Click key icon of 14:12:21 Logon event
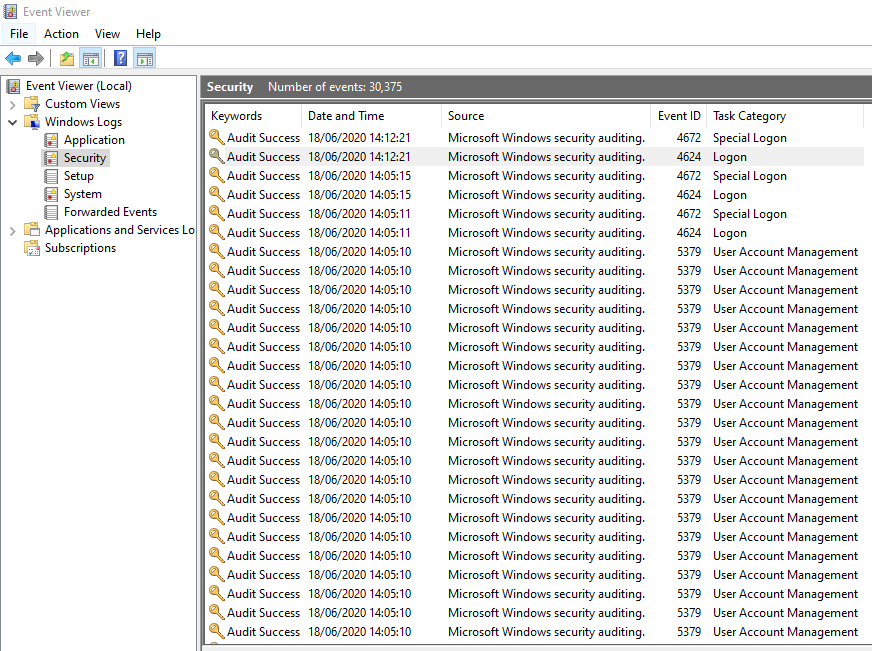The width and height of the screenshot is (872, 651). [x=216, y=156]
